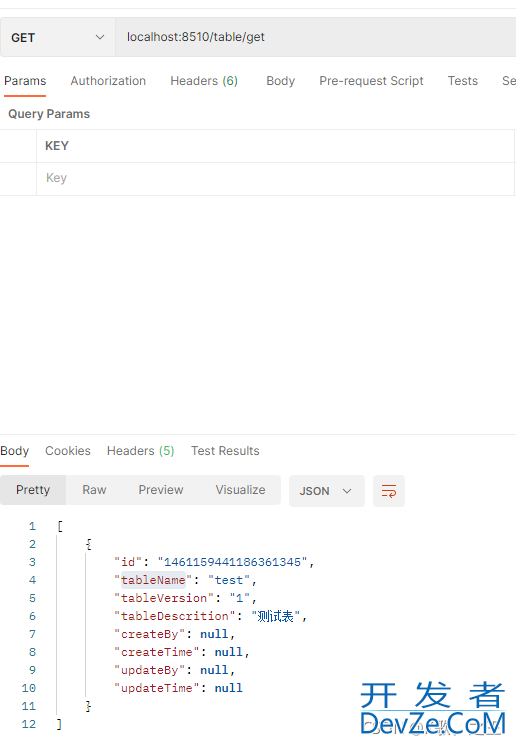Show the Test Results tab
The width and height of the screenshot is (516, 745).
coord(225,450)
